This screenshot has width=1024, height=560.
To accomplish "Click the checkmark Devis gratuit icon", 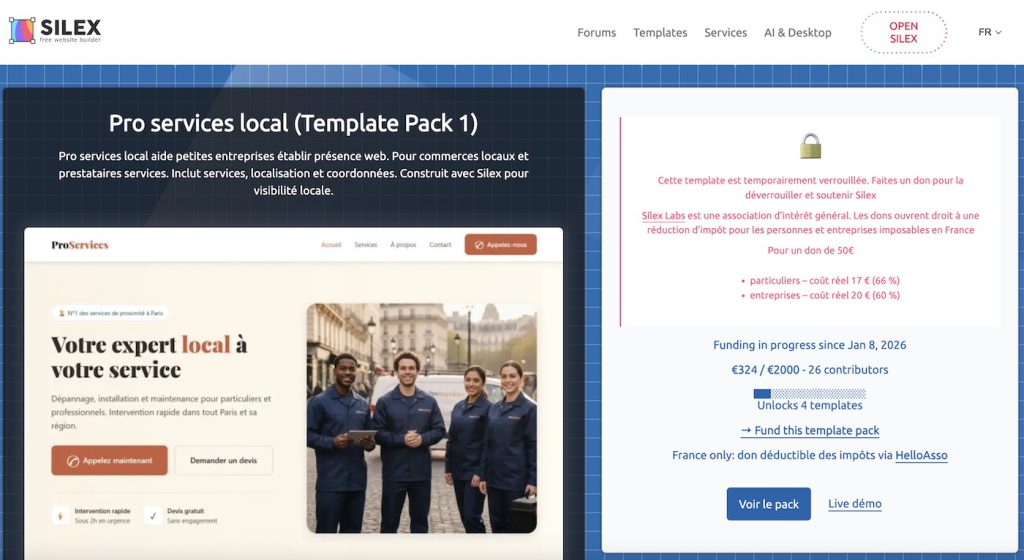I will (x=153, y=516).
